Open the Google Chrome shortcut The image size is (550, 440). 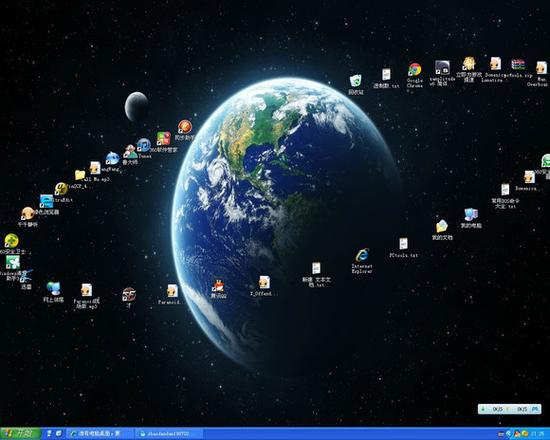pos(414,69)
